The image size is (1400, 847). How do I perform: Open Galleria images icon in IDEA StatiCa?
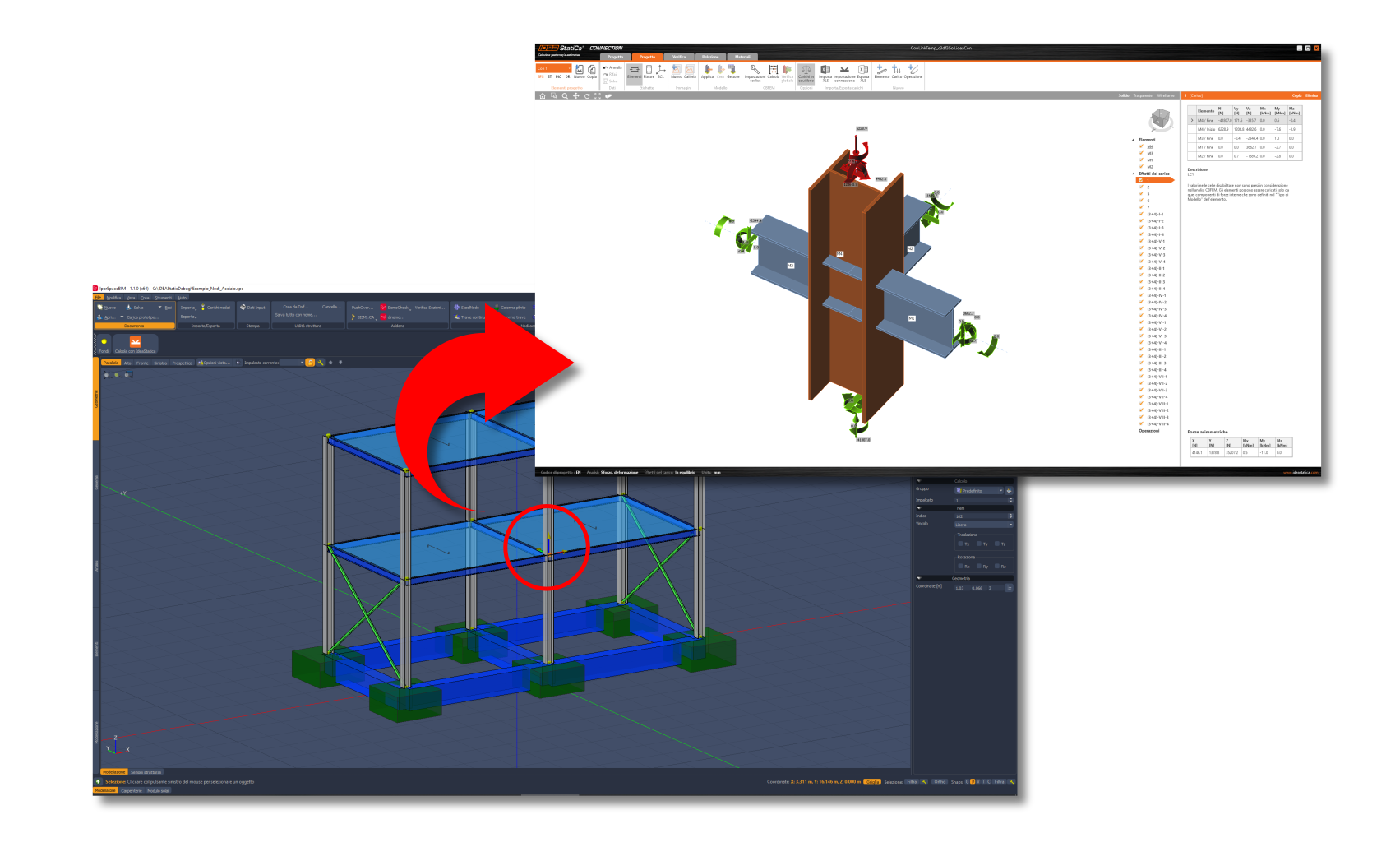coord(690,71)
